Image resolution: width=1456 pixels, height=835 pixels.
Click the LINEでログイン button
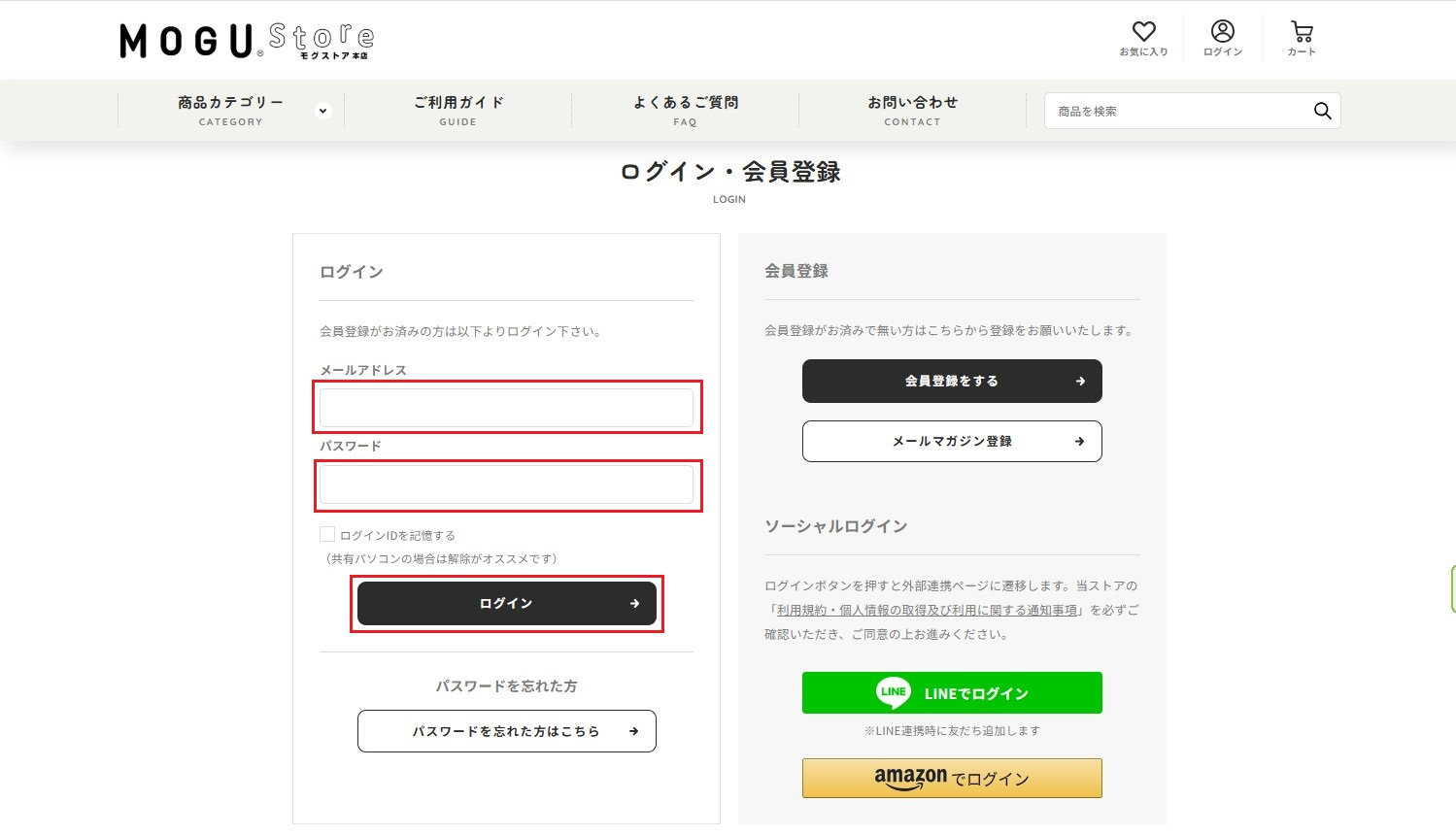(952, 692)
